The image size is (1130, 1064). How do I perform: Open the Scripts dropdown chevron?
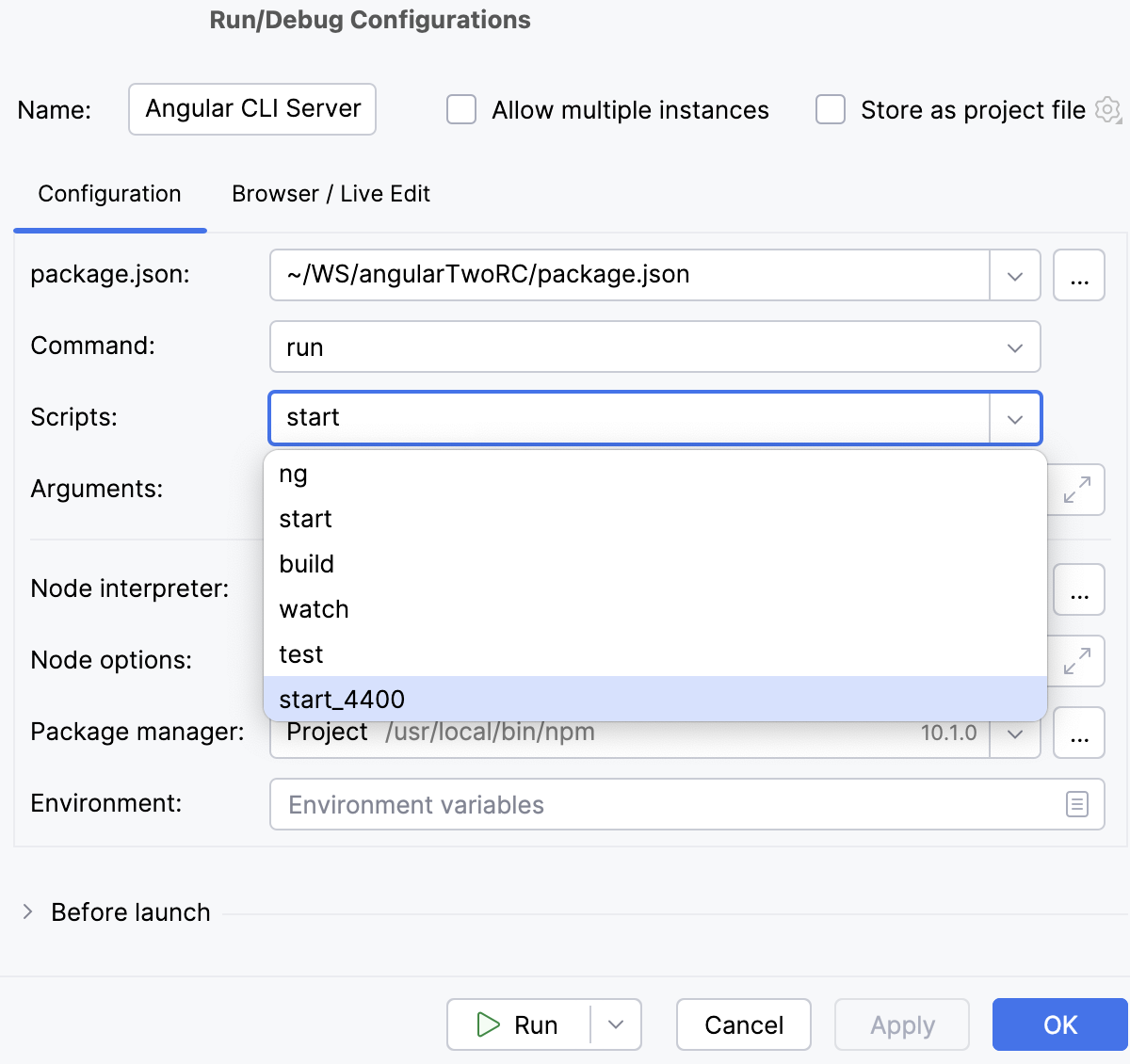click(x=1015, y=418)
